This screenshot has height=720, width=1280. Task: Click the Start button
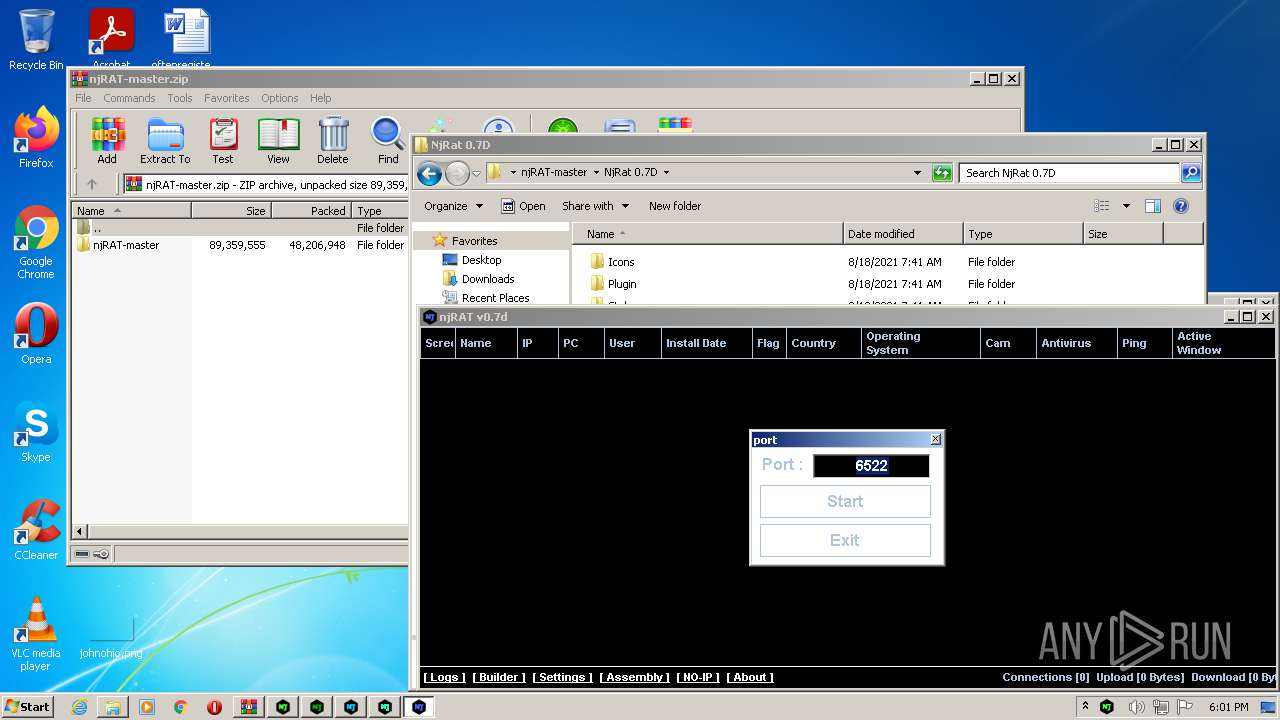point(28,707)
